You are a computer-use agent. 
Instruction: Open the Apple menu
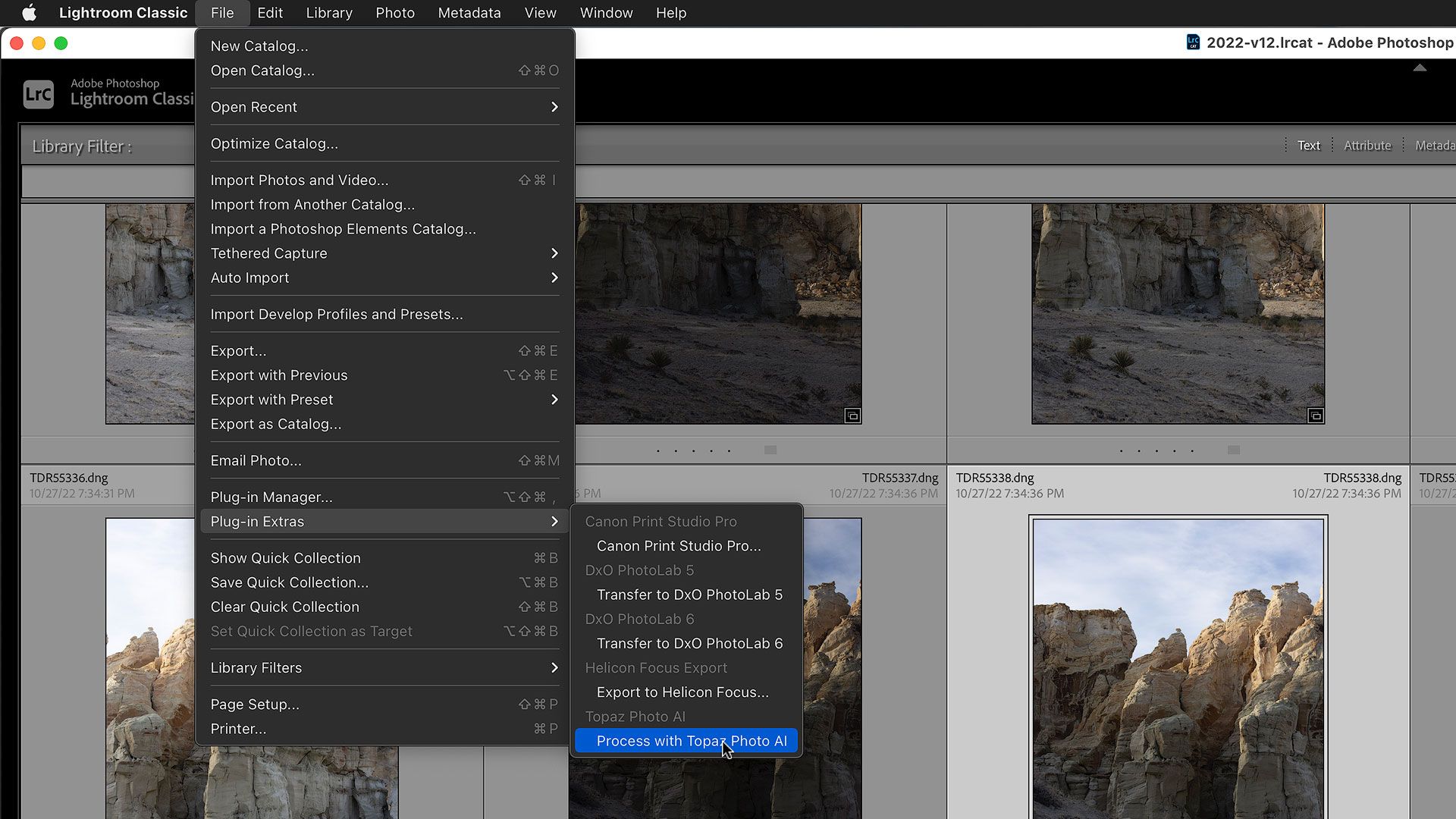tap(29, 13)
